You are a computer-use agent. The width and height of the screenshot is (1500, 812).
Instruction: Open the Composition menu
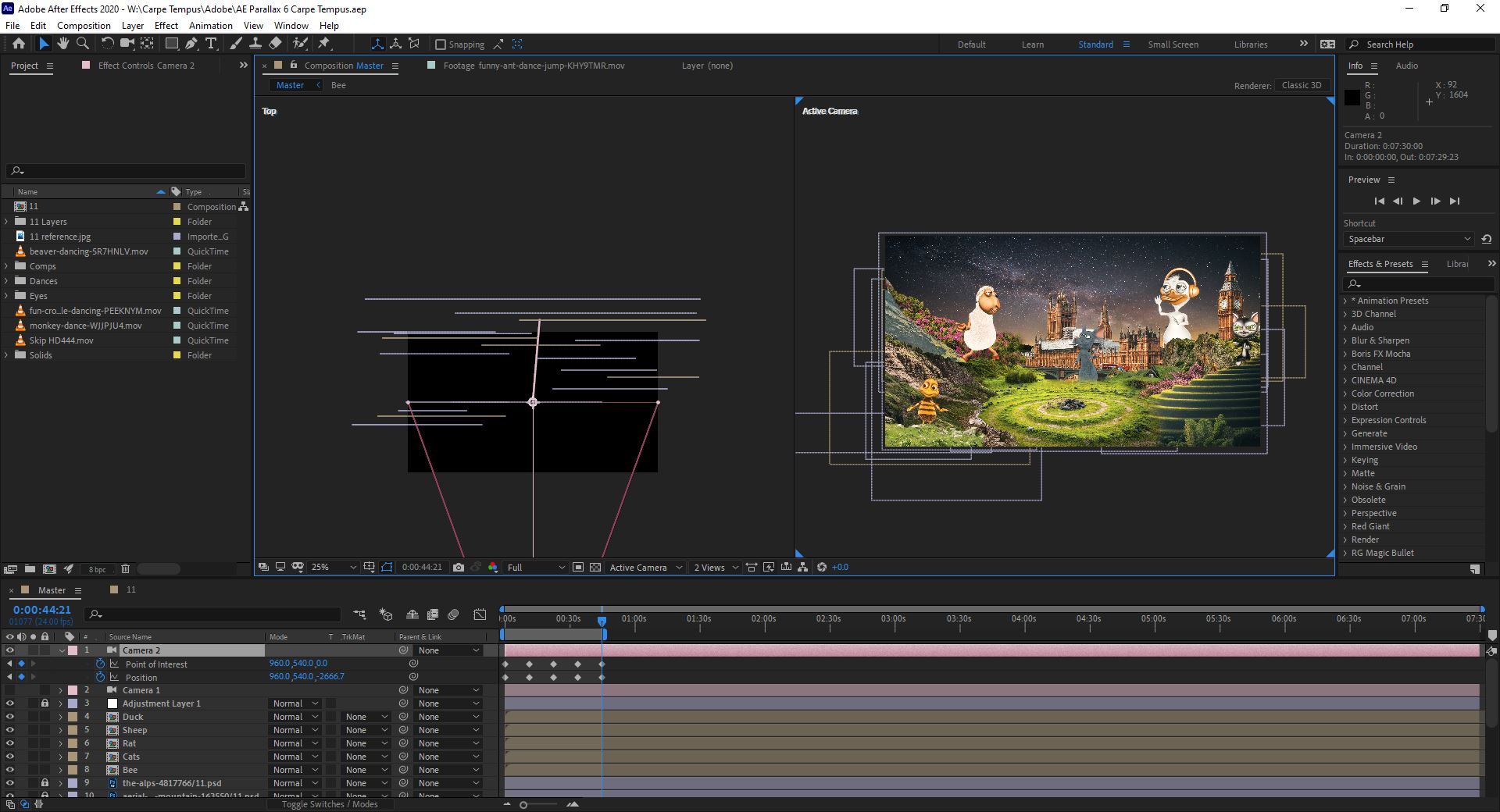pyautogui.click(x=84, y=25)
